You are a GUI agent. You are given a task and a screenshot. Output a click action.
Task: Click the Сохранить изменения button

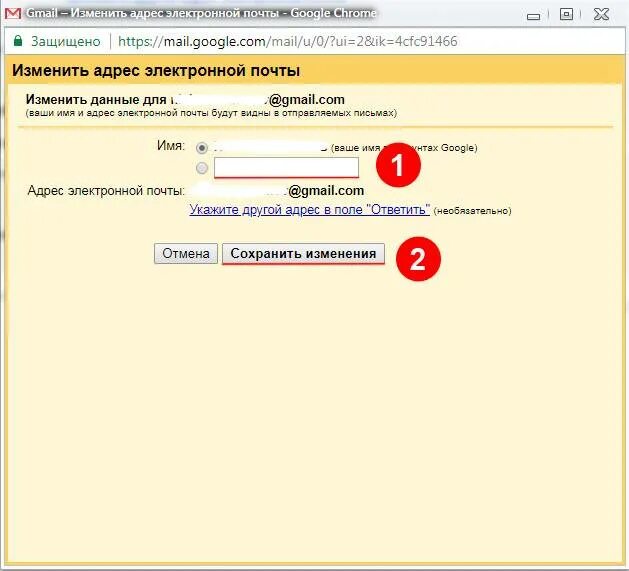(x=303, y=254)
